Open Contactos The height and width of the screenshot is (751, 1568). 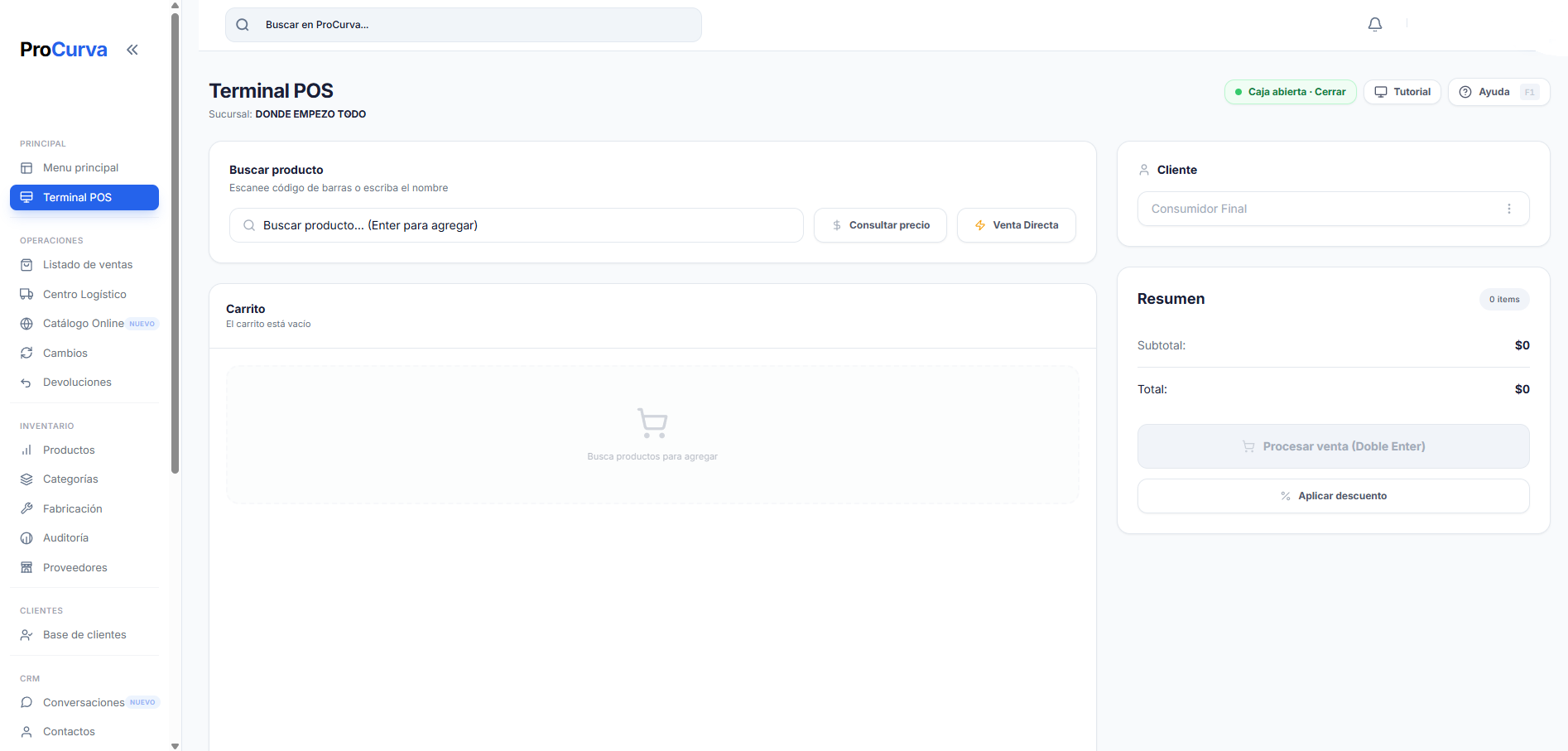[84, 732]
